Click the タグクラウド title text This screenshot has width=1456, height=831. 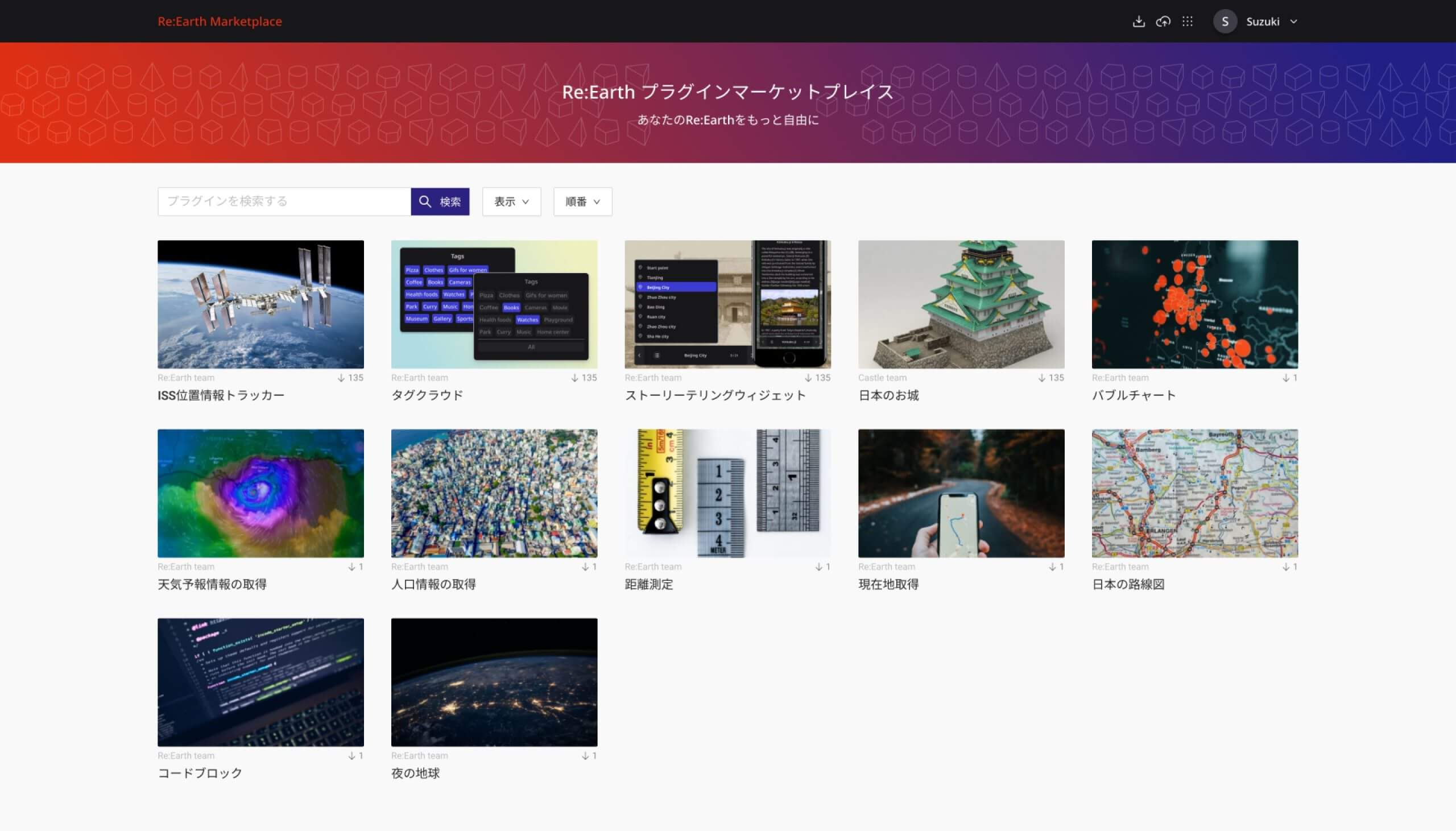coord(427,395)
